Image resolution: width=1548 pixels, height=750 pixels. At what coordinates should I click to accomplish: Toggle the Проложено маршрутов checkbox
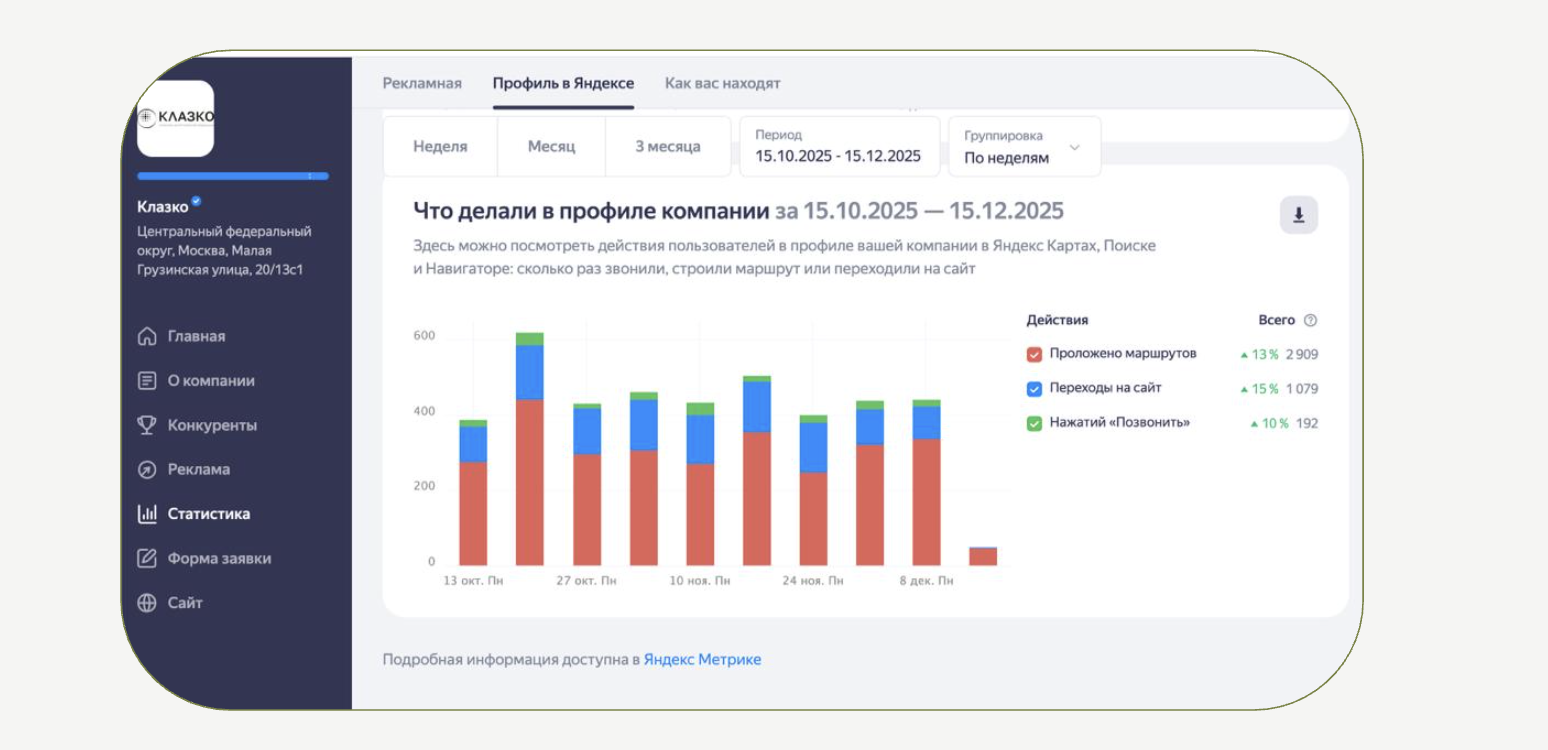[x=1035, y=354]
